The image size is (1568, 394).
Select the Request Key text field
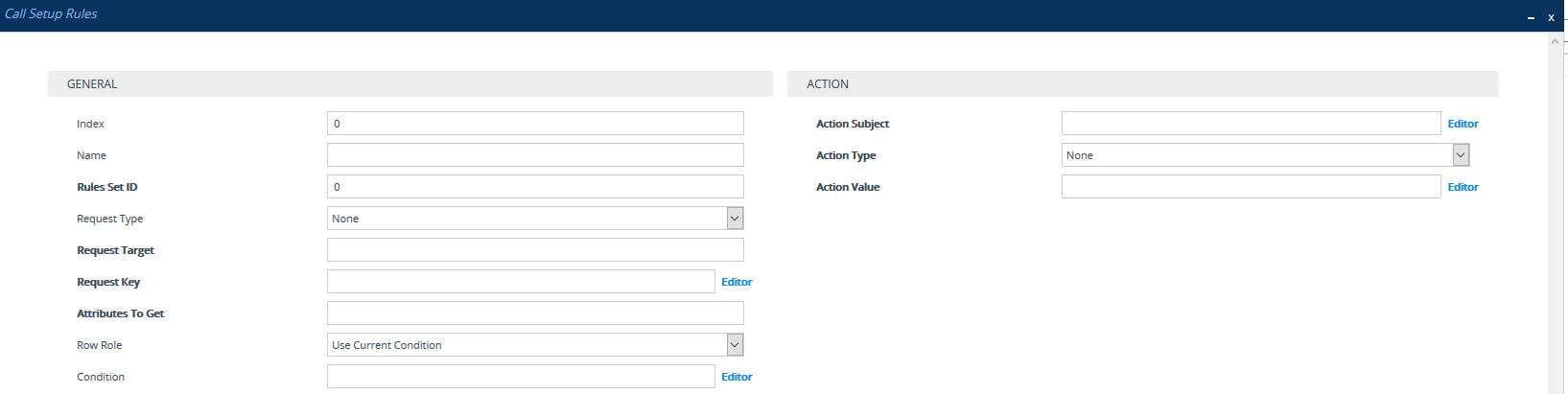point(520,282)
